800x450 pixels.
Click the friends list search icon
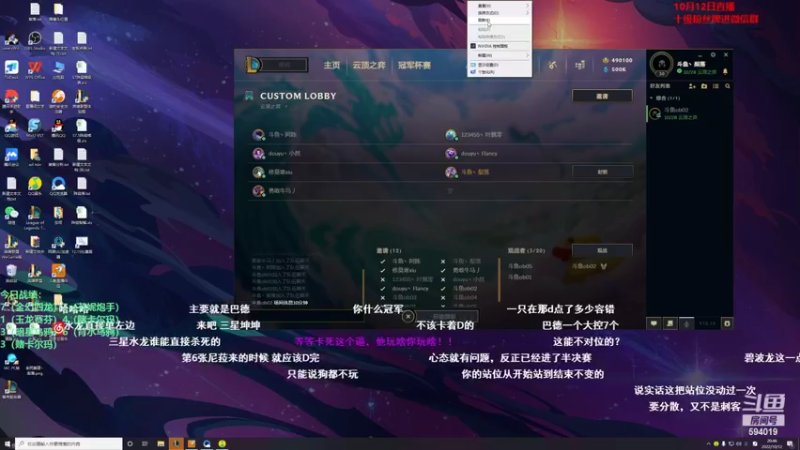click(728, 86)
